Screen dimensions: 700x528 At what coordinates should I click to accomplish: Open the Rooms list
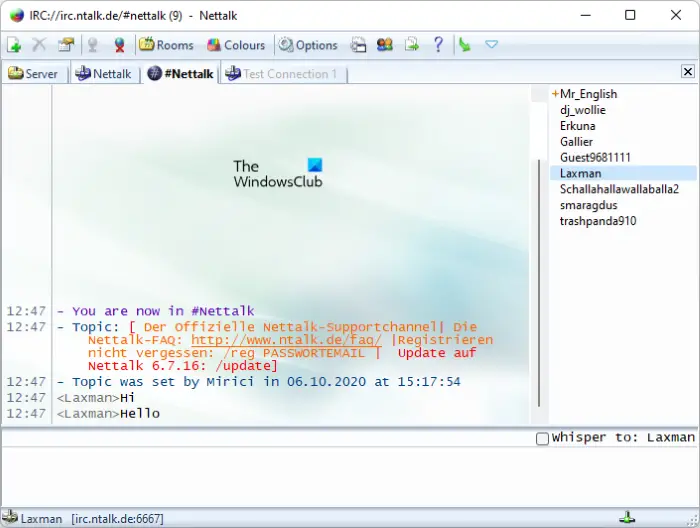tap(166, 45)
